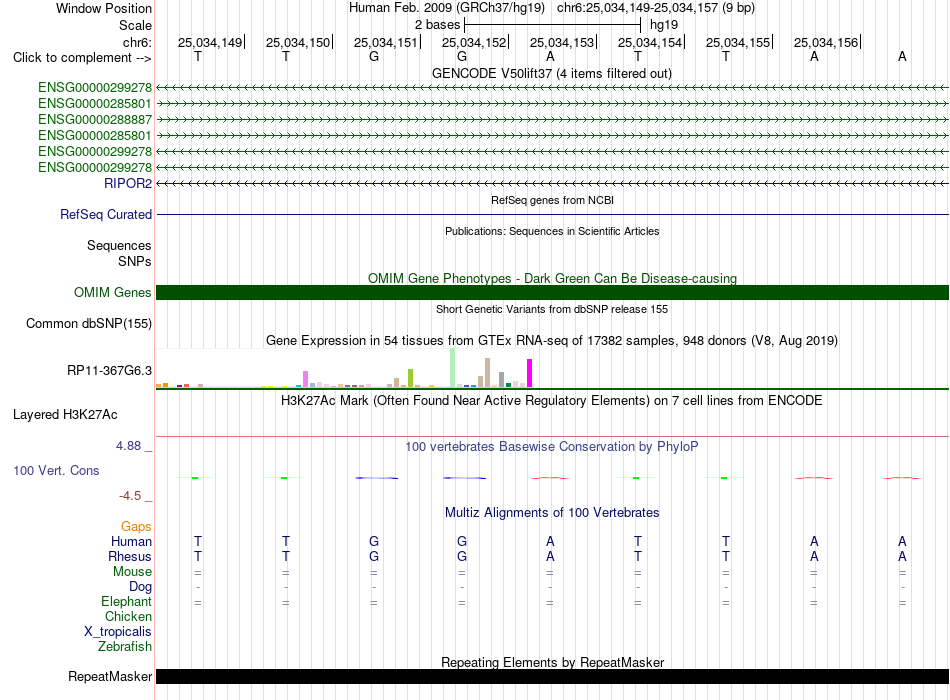Viewport: 950px width, 700px height.
Task: Click the magenta bar in GTEx chart
Action: pos(530,373)
